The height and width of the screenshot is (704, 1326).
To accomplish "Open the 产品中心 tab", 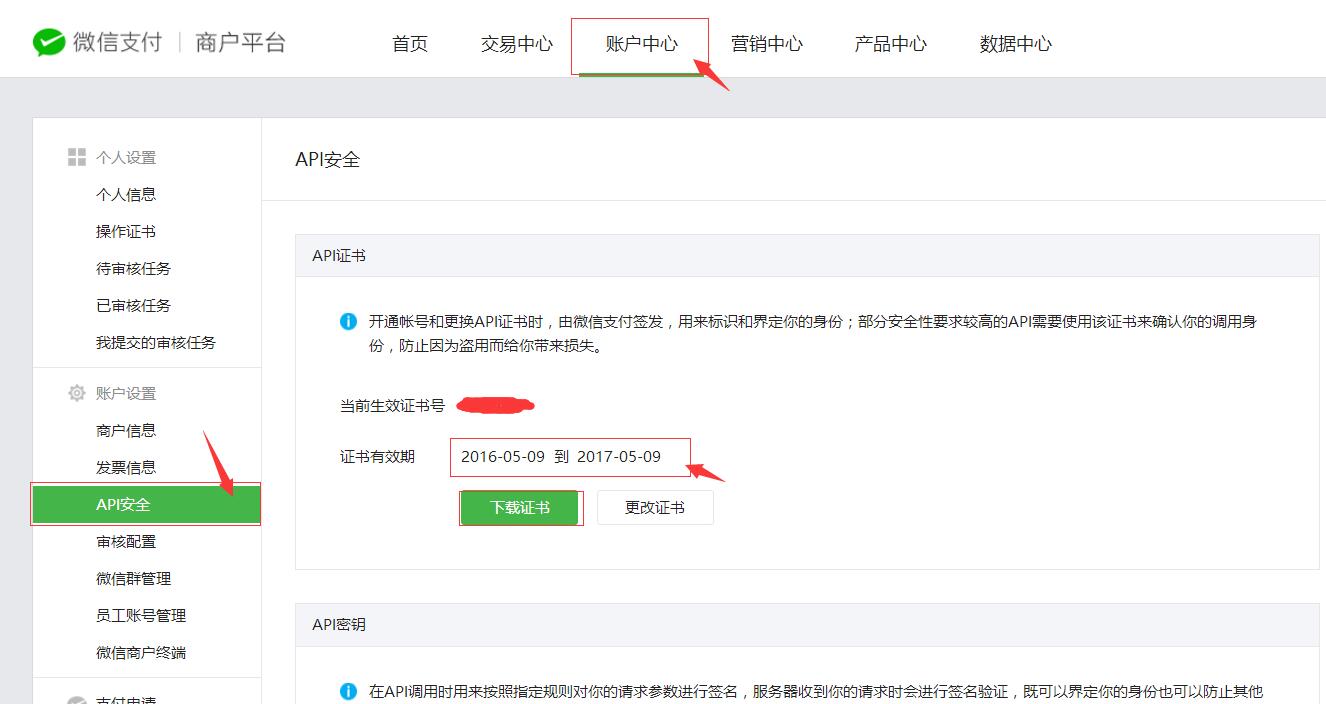I will [890, 44].
